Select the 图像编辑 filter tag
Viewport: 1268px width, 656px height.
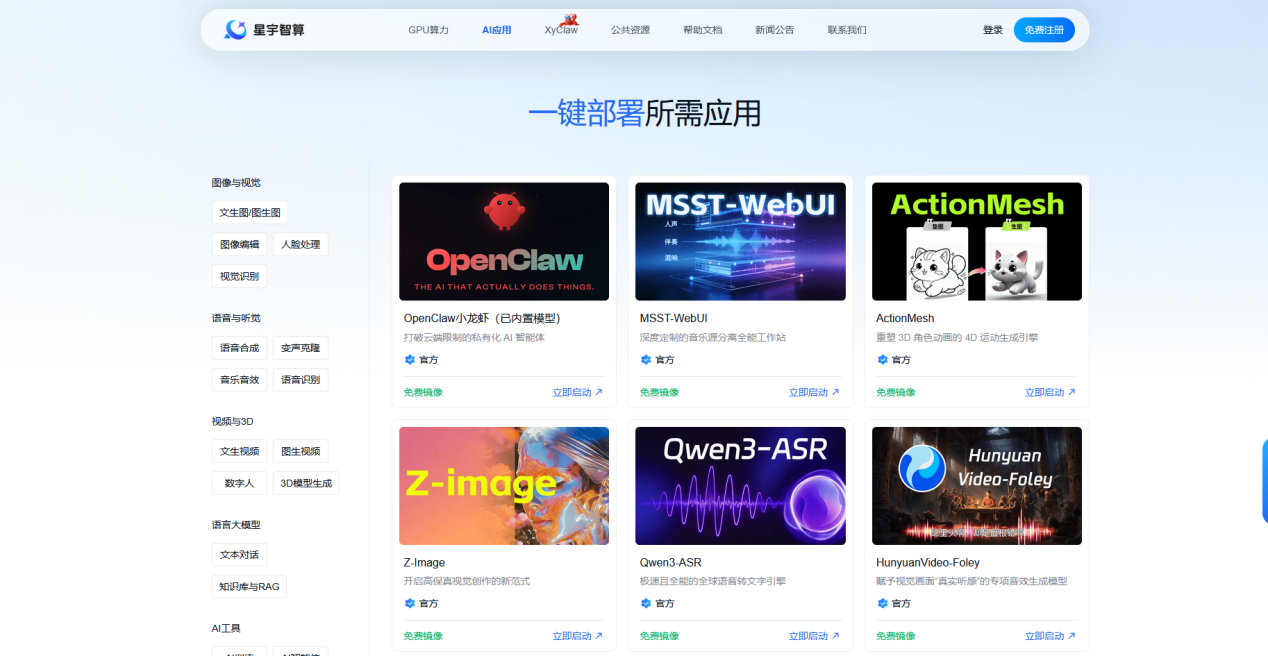[x=240, y=244]
